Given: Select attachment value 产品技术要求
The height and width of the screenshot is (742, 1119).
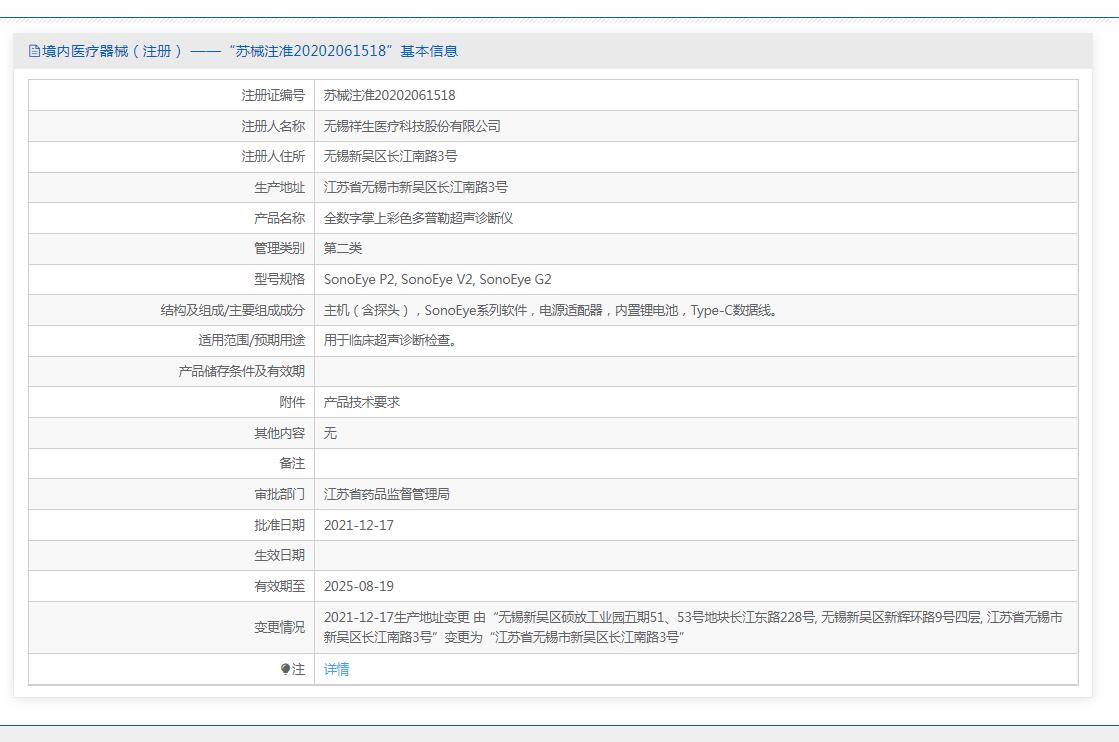Looking at the screenshot, I should [x=362, y=402].
